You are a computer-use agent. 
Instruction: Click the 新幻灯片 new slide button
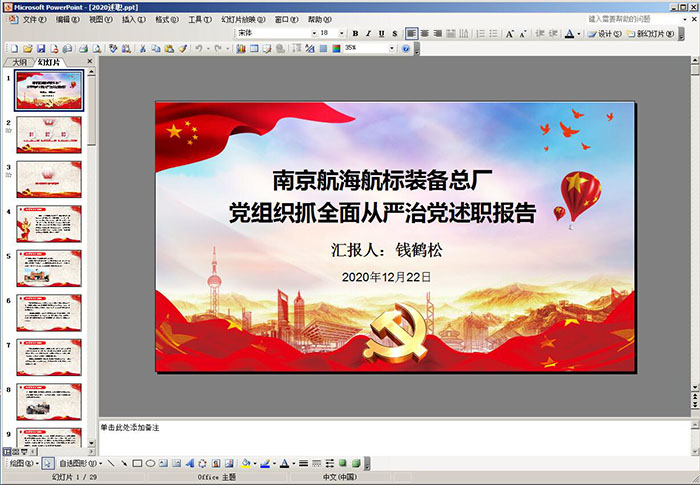click(x=650, y=33)
